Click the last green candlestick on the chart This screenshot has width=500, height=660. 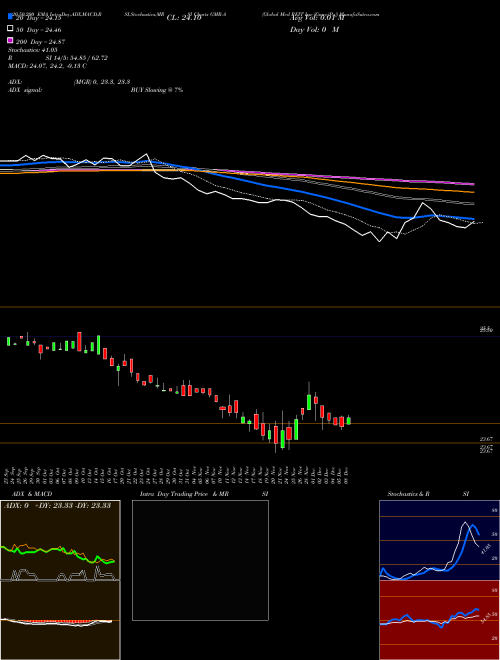pos(348,420)
